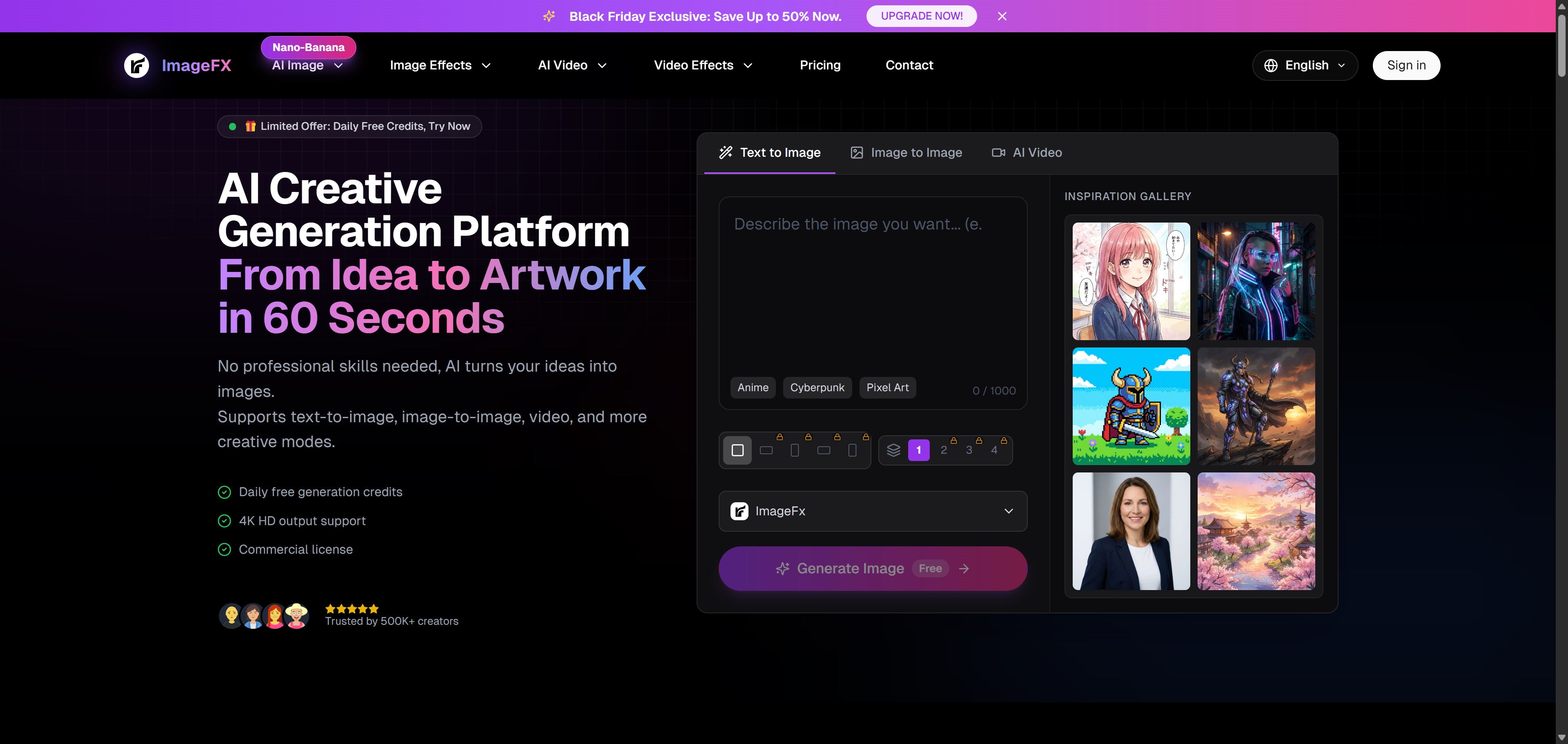Select the first locked landscape aspect ratio
The height and width of the screenshot is (744, 1568).
point(766,450)
